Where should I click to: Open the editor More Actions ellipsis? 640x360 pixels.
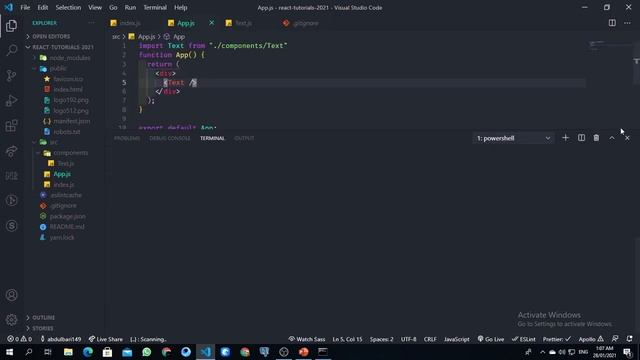tap(627, 23)
